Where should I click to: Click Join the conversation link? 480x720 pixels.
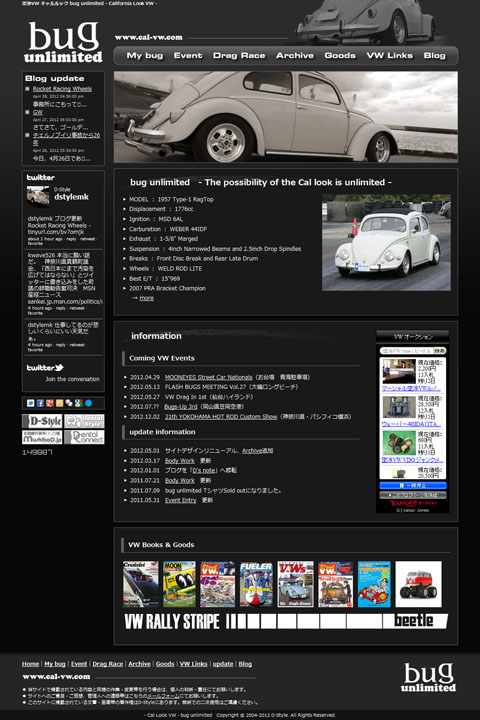[x=72, y=379]
